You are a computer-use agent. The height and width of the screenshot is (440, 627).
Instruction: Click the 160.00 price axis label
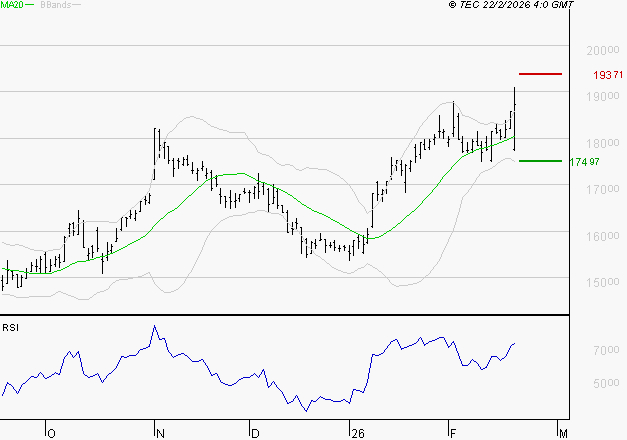pyautogui.click(x=603, y=236)
